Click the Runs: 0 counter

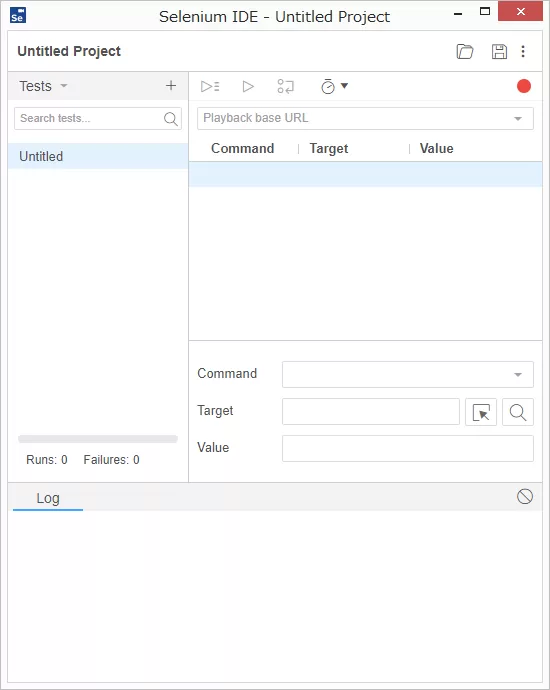click(47, 459)
